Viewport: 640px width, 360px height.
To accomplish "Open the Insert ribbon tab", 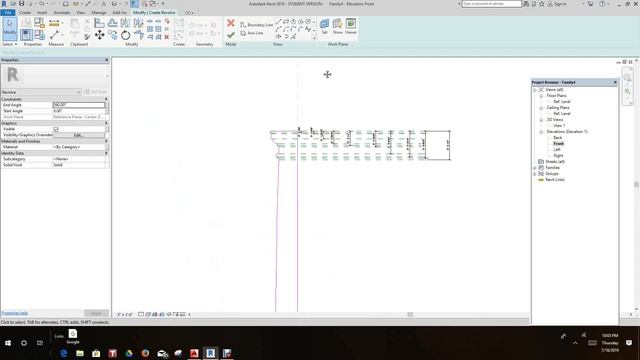I will tap(42, 13).
